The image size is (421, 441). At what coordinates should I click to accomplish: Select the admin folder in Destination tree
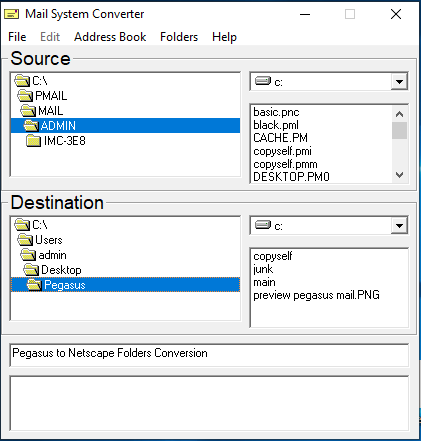(x=52, y=255)
